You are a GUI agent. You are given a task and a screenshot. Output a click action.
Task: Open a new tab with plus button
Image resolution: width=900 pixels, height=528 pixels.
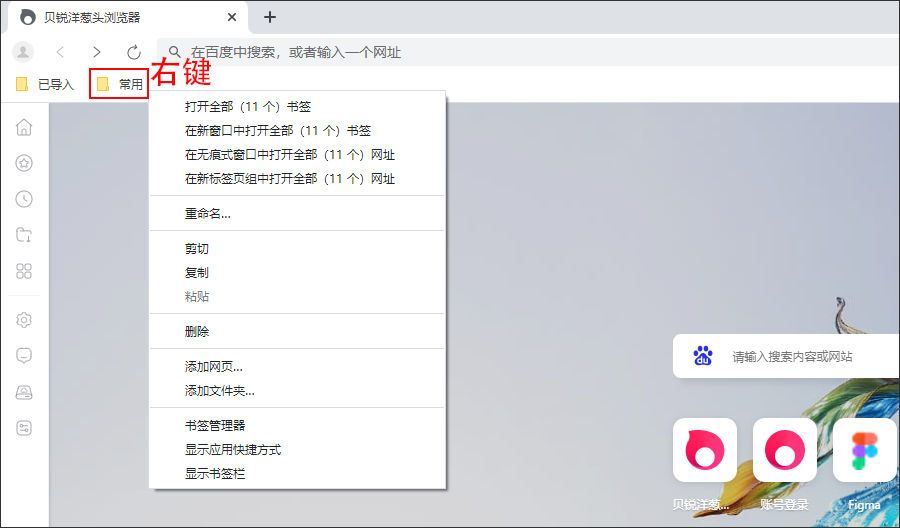coord(269,17)
